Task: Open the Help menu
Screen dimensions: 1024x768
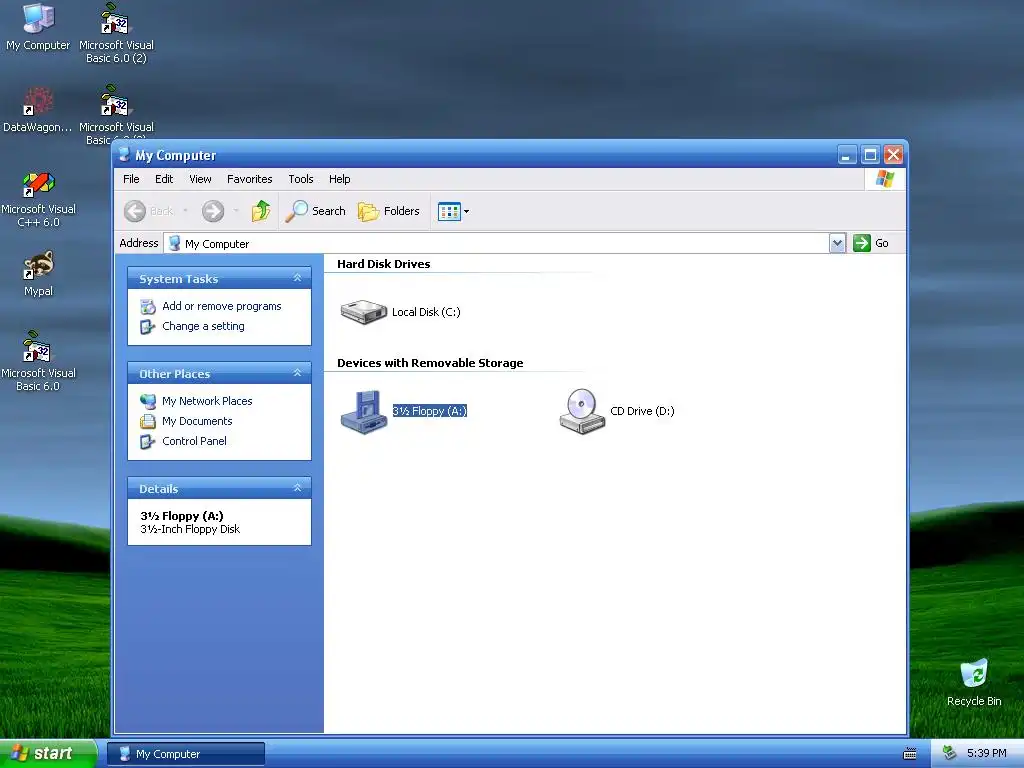Action: (x=340, y=179)
